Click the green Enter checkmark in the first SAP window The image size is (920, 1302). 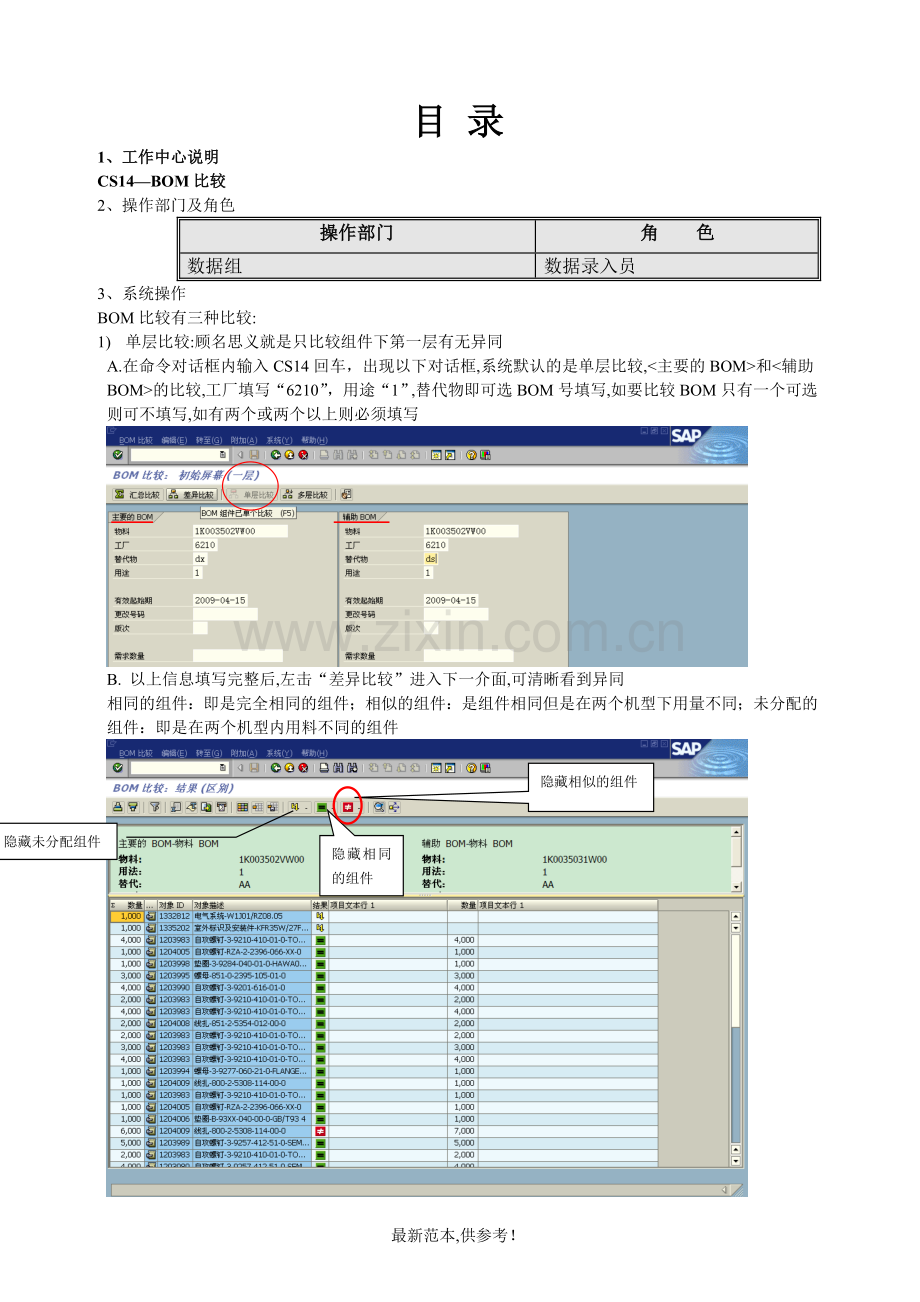[x=118, y=454]
